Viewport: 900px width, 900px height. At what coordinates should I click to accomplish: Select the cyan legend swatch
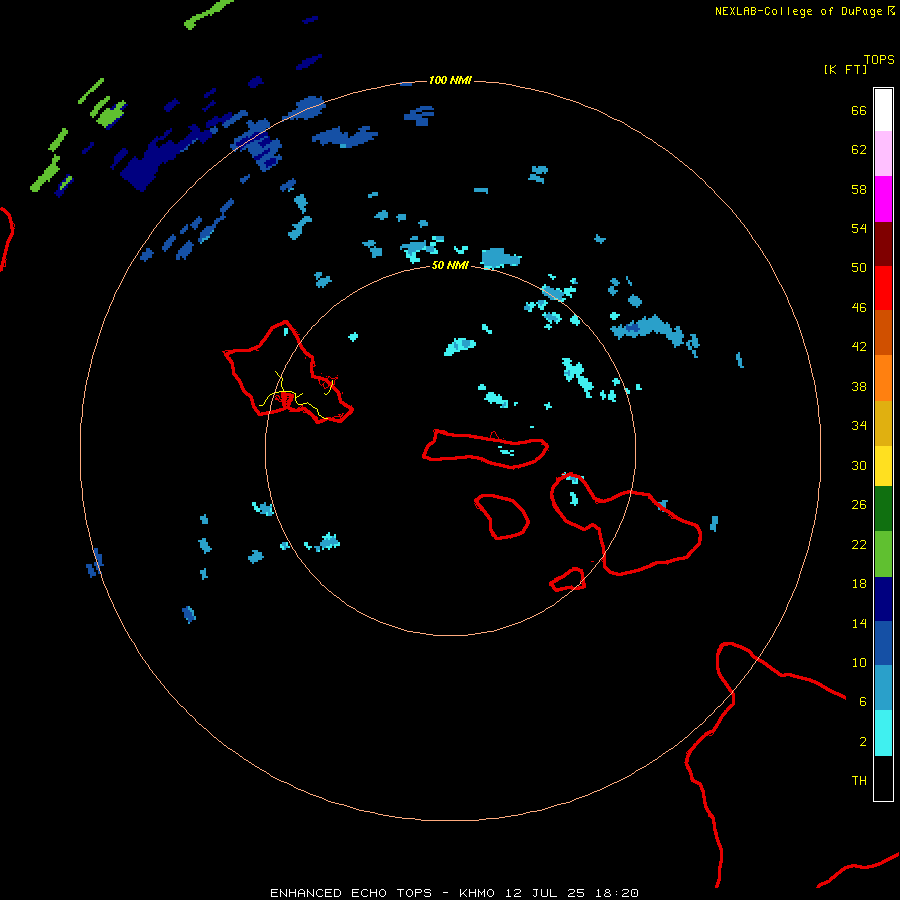pyautogui.click(x=883, y=733)
